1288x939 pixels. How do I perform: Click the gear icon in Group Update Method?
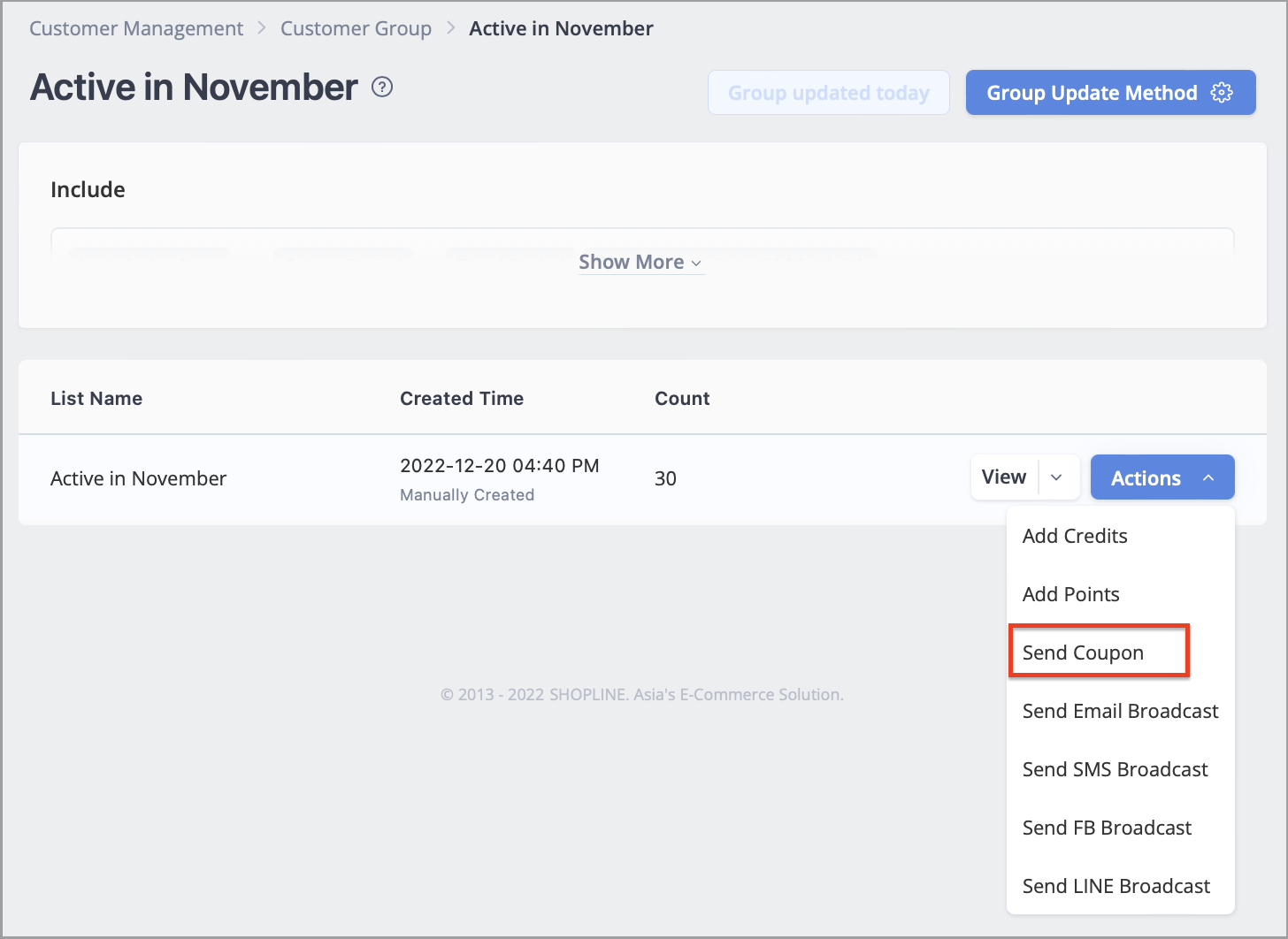click(1222, 93)
